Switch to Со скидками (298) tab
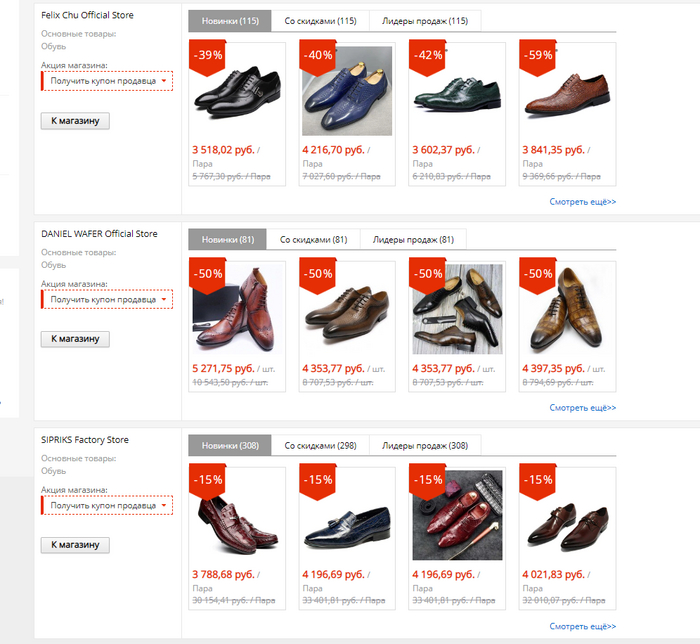The width and height of the screenshot is (700, 644). coord(320,446)
